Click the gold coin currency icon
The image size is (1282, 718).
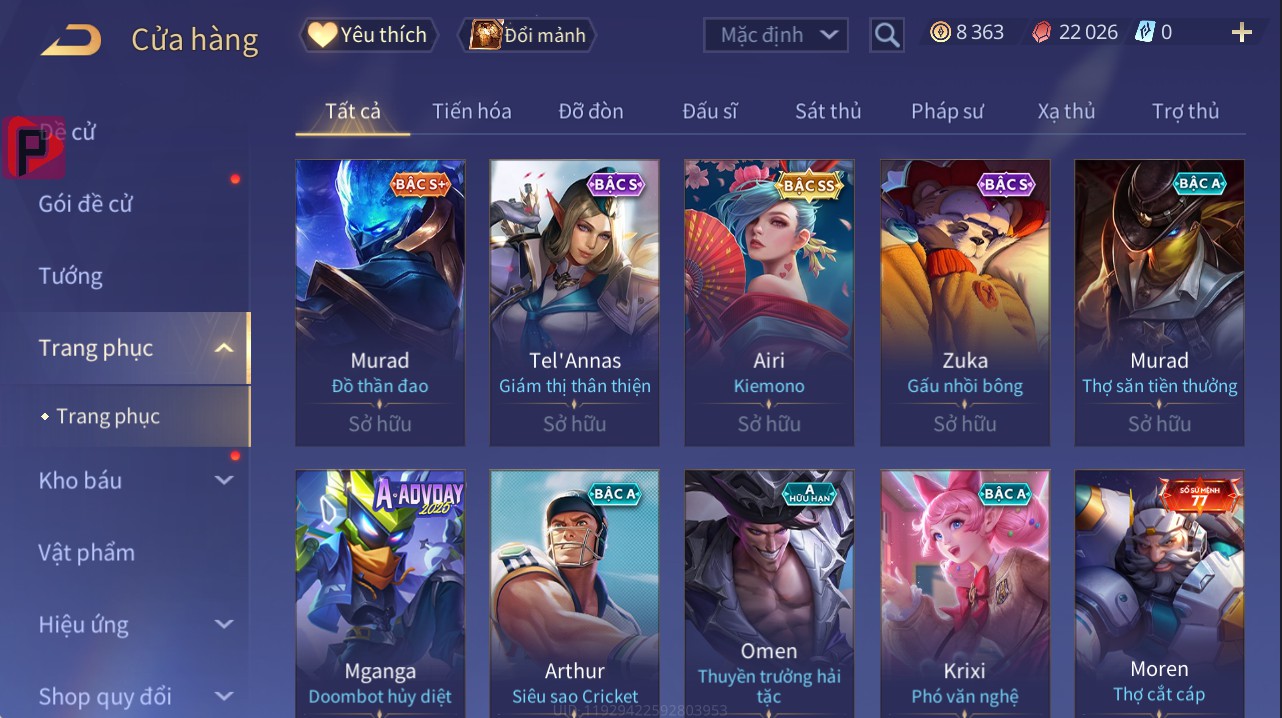[x=940, y=32]
